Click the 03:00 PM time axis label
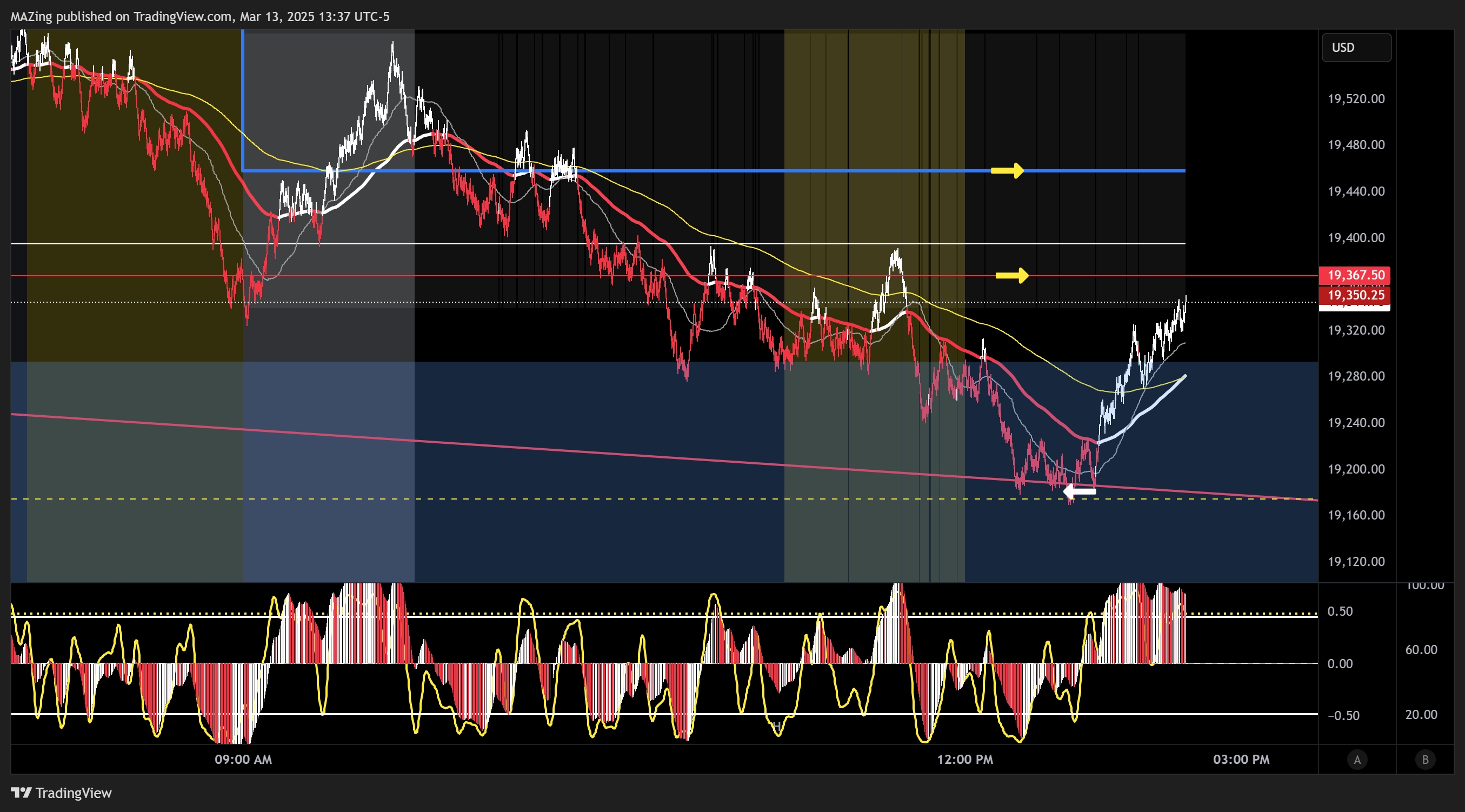Viewport: 1465px width, 812px height. tap(1241, 760)
